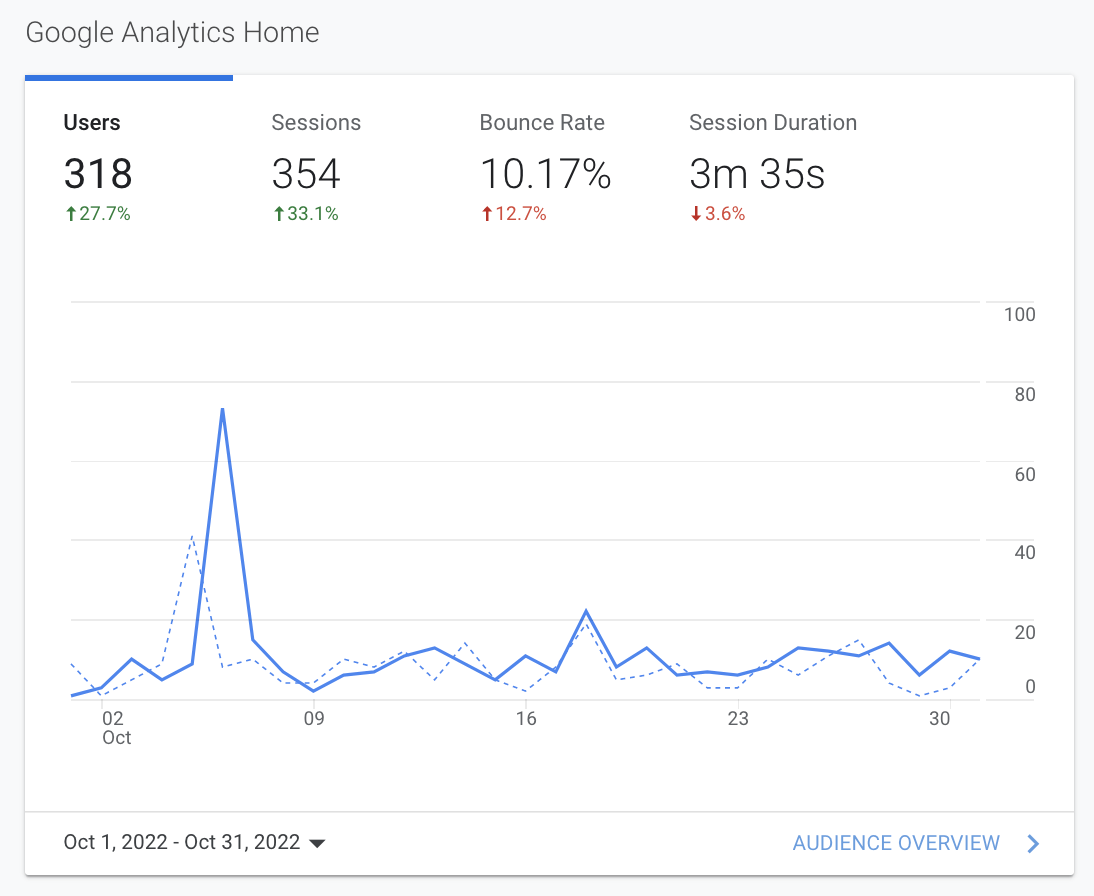
Task: Click the 33.1% sessions increase indicator
Action: (x=306, y=214)
